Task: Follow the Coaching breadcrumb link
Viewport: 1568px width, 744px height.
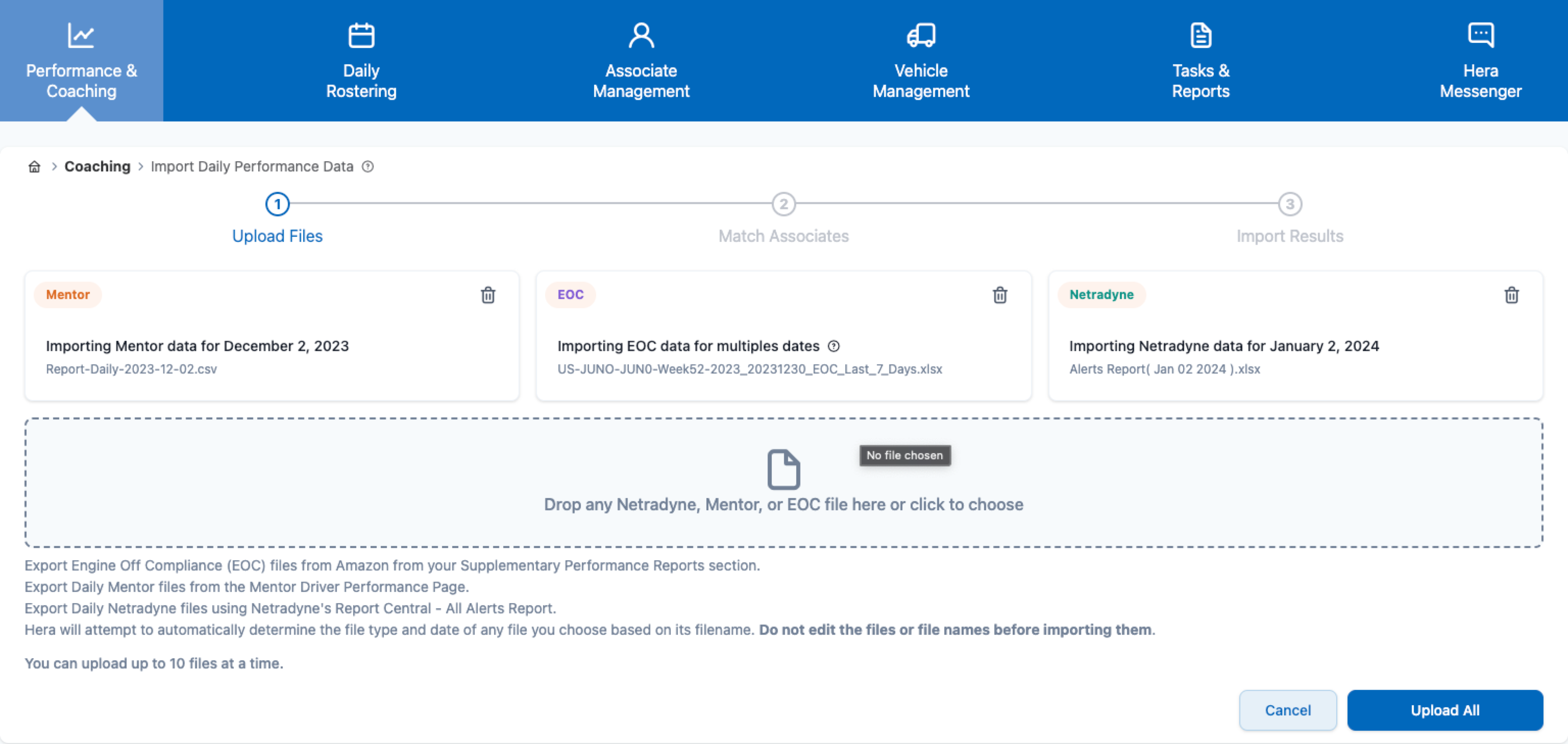Action: (x=97, y=167)
